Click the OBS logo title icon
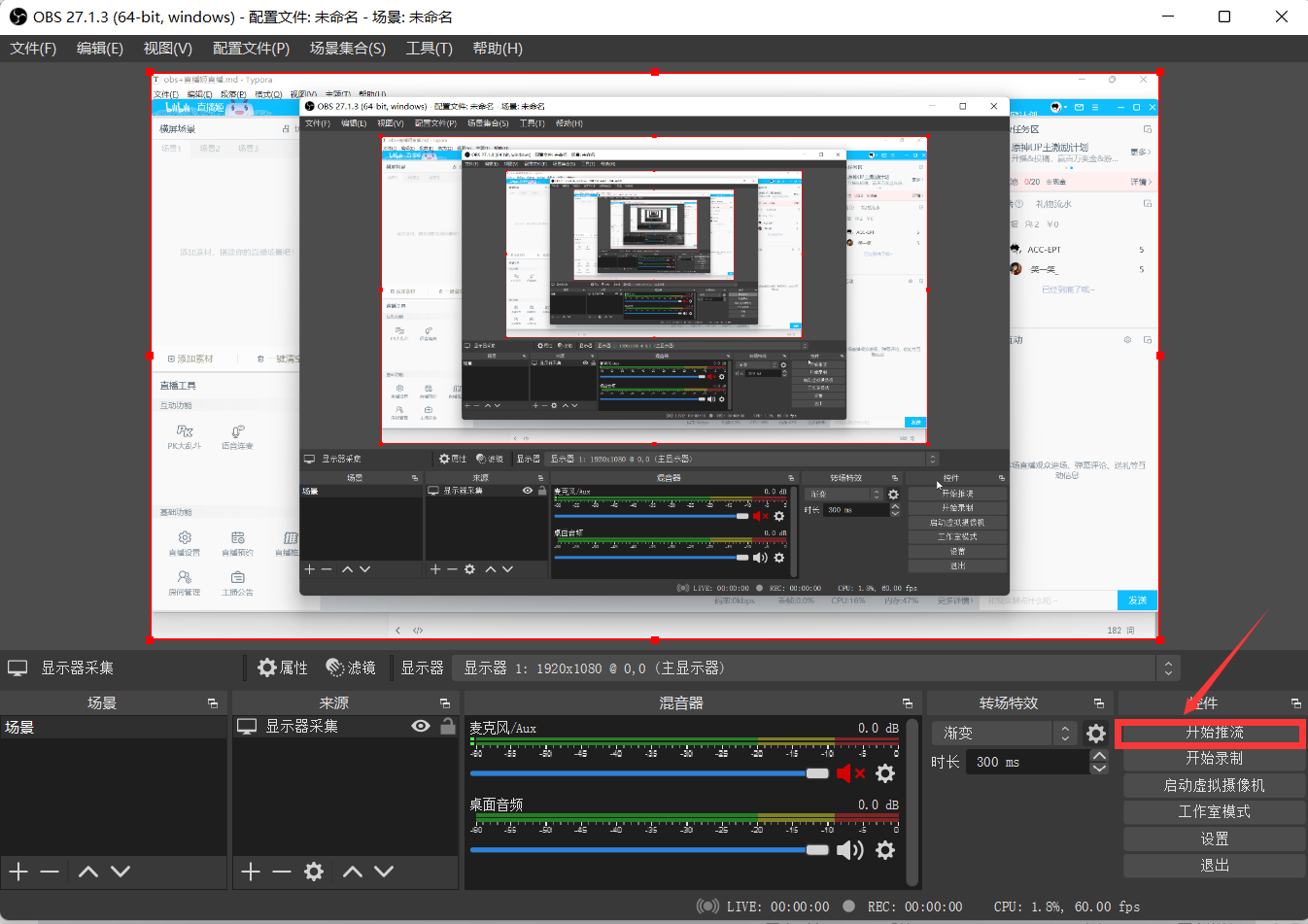Image resolution: width=1308 pixels, height=924 pixels. tap(17, 17)
